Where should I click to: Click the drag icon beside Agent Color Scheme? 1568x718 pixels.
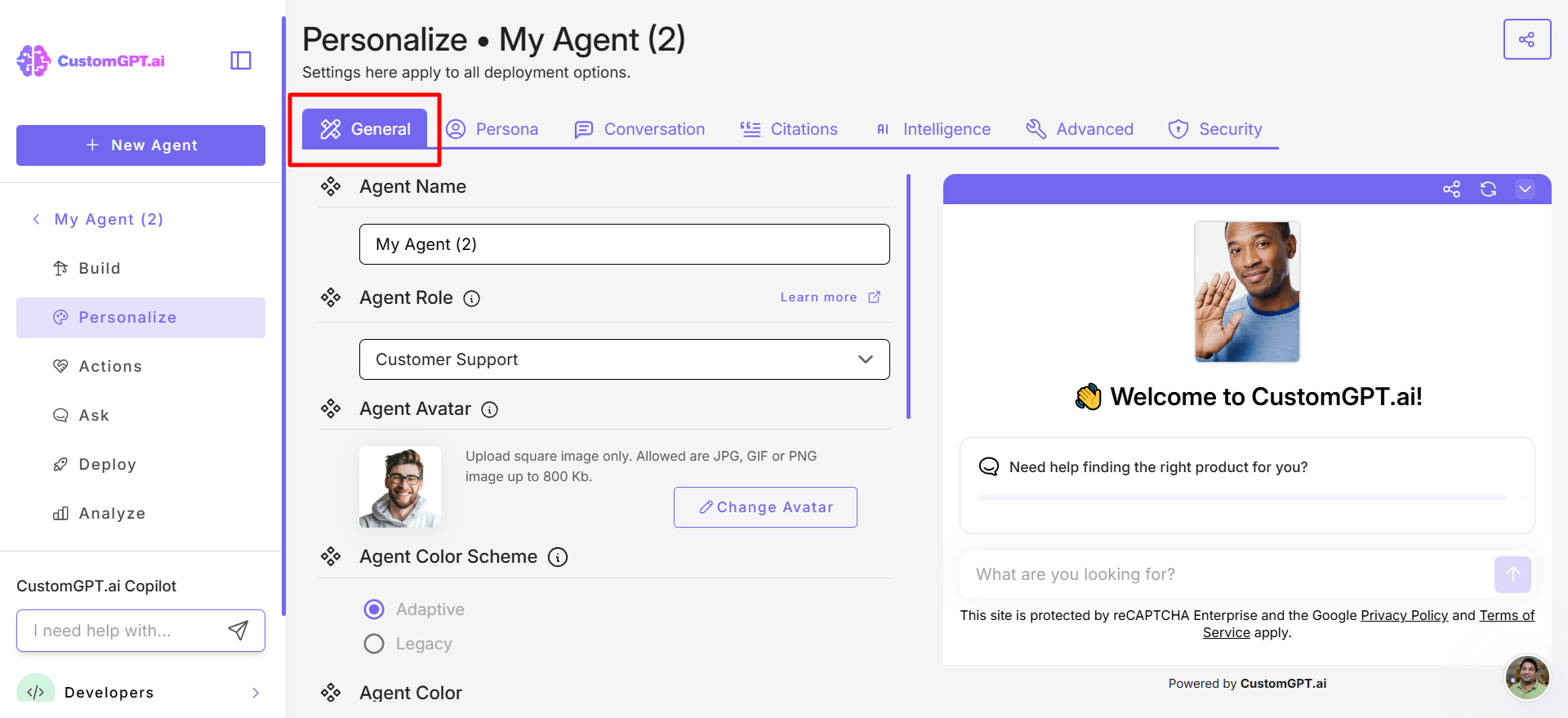331,556
